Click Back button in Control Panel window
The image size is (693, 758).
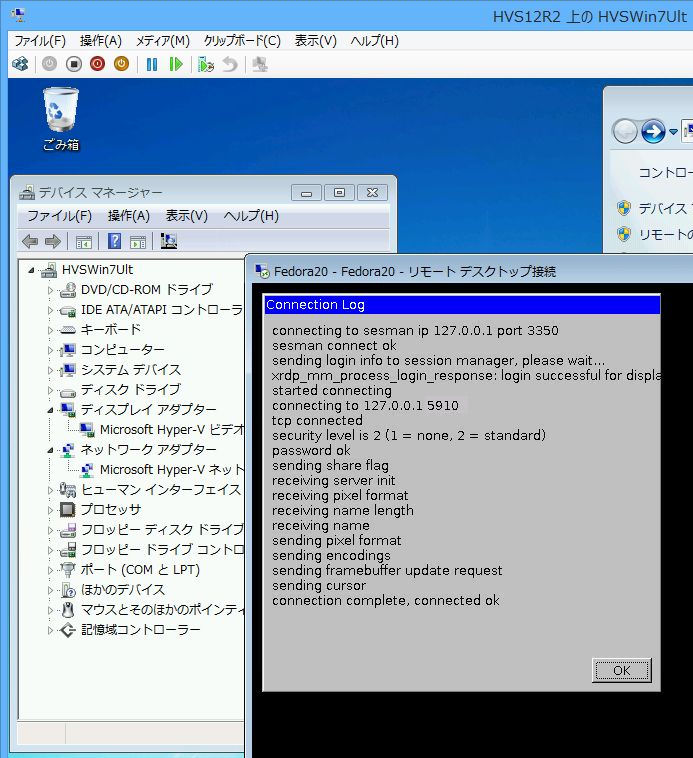point(625,131)
